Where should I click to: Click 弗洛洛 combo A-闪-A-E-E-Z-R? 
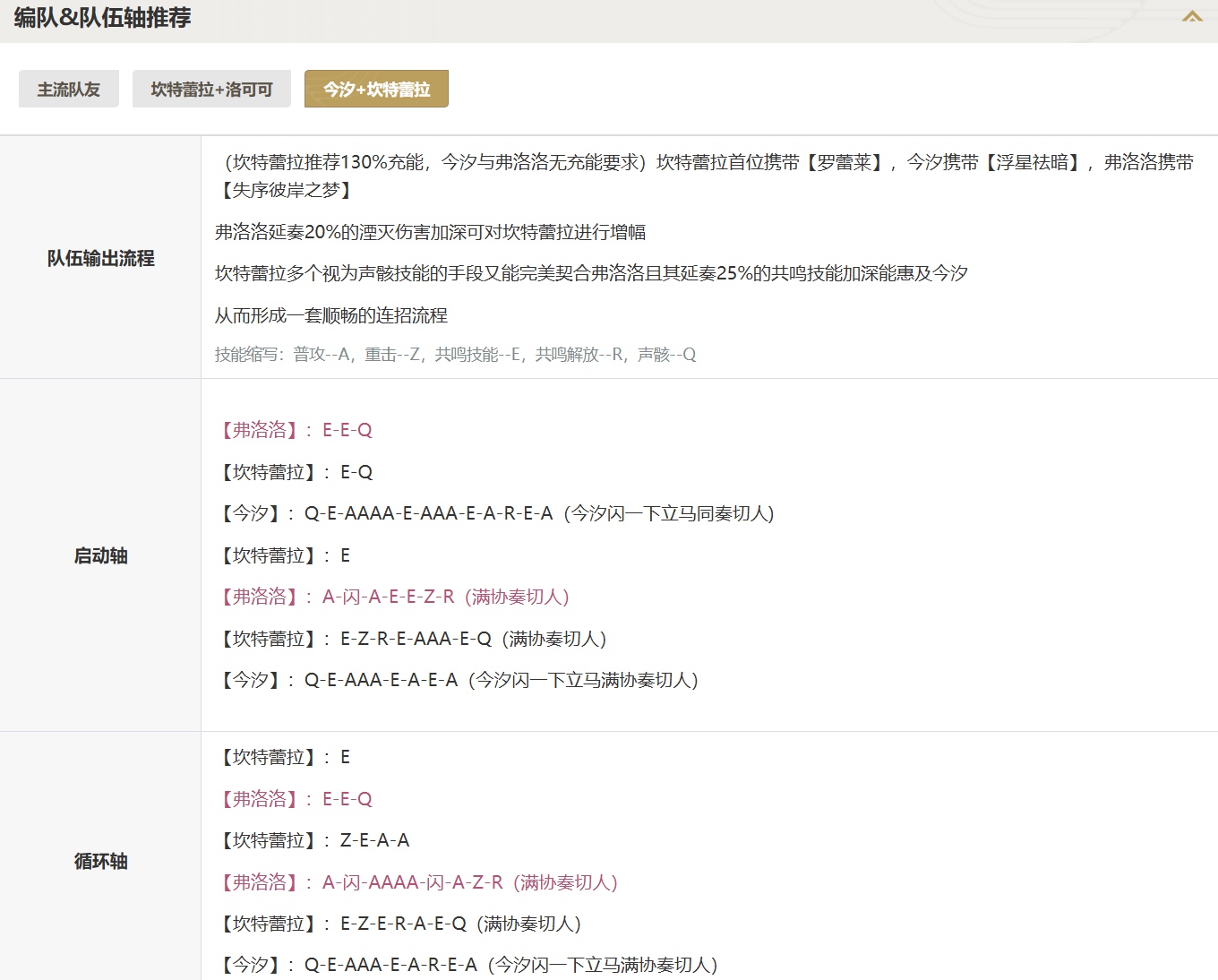tap(393, 597)
